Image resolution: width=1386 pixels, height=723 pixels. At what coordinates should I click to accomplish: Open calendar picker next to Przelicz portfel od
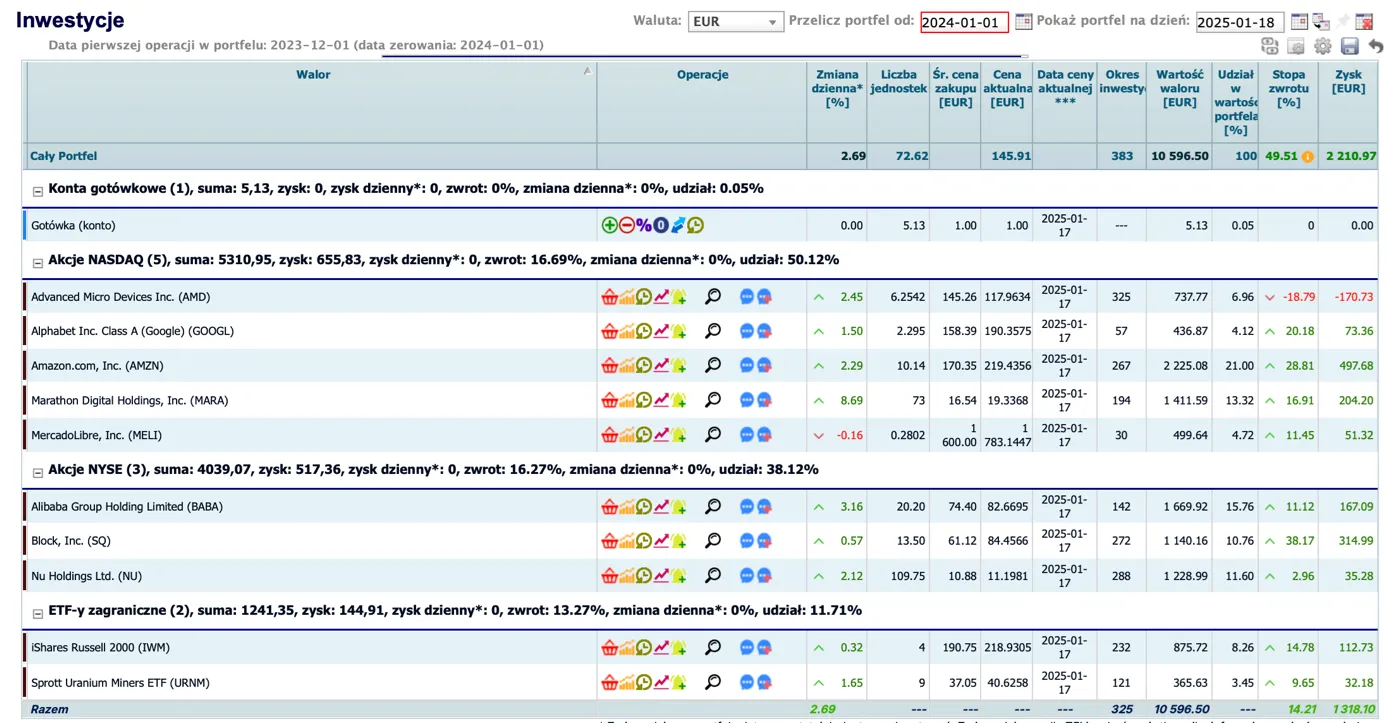click(x=1023, y=21)
